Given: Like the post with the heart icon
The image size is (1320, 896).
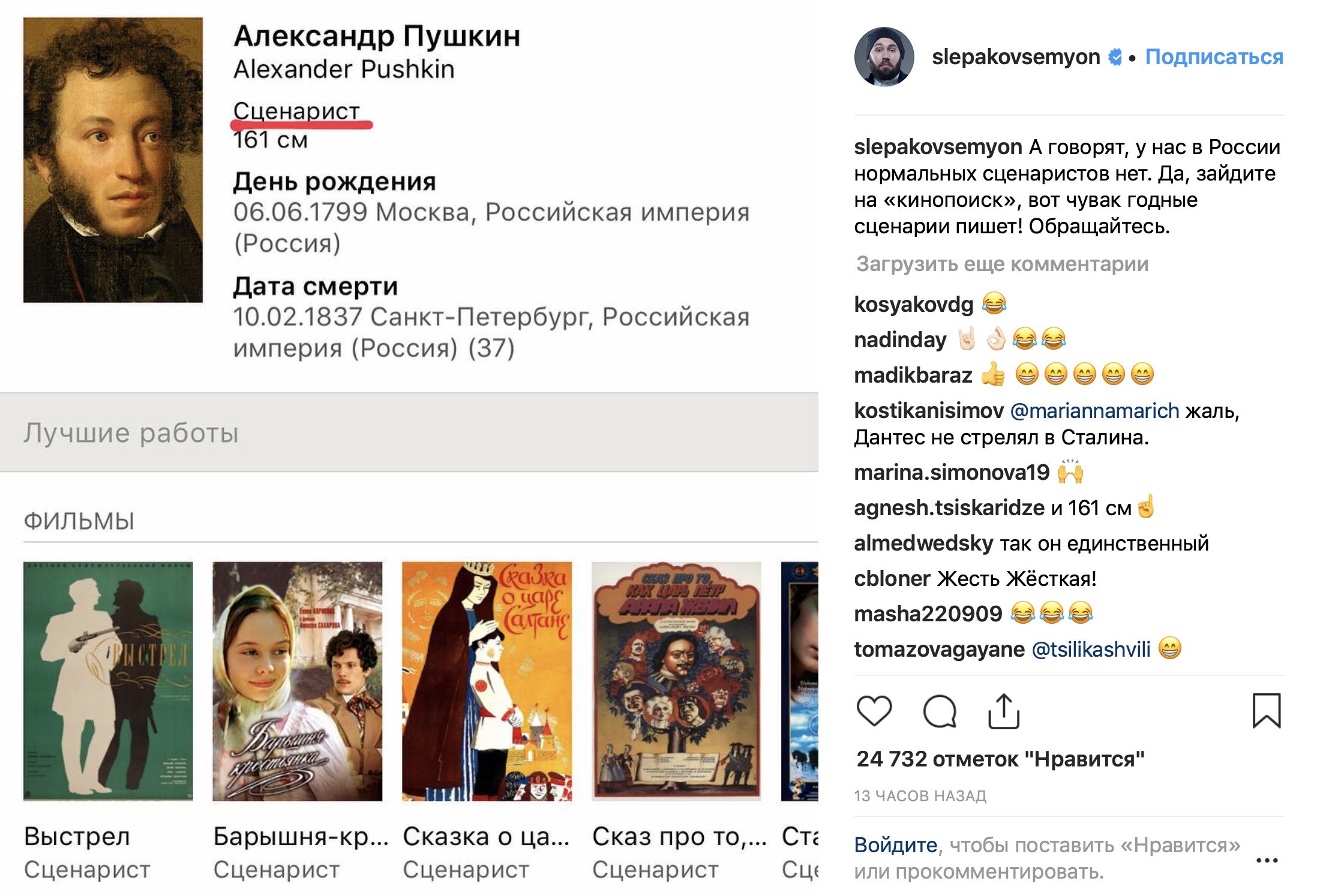Looking at the screenshot, I should 874,711.
